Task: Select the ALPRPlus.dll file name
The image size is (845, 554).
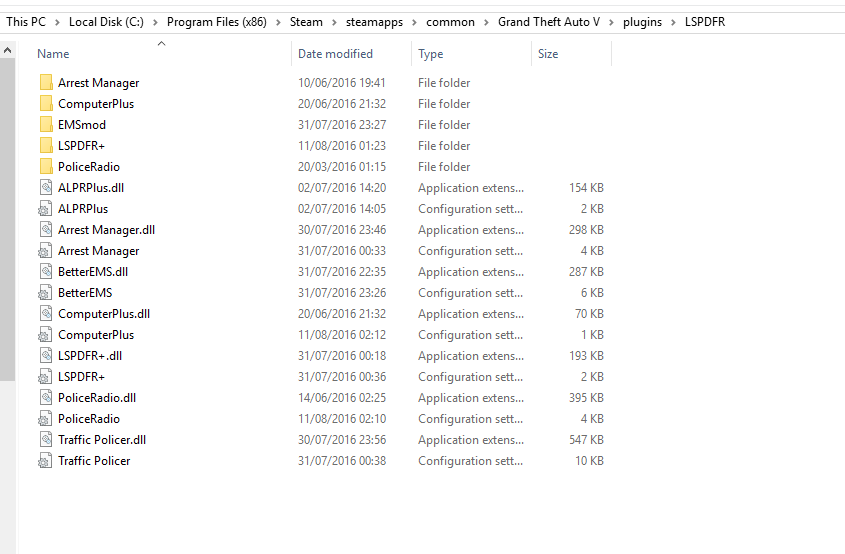Action: (91, 188)
